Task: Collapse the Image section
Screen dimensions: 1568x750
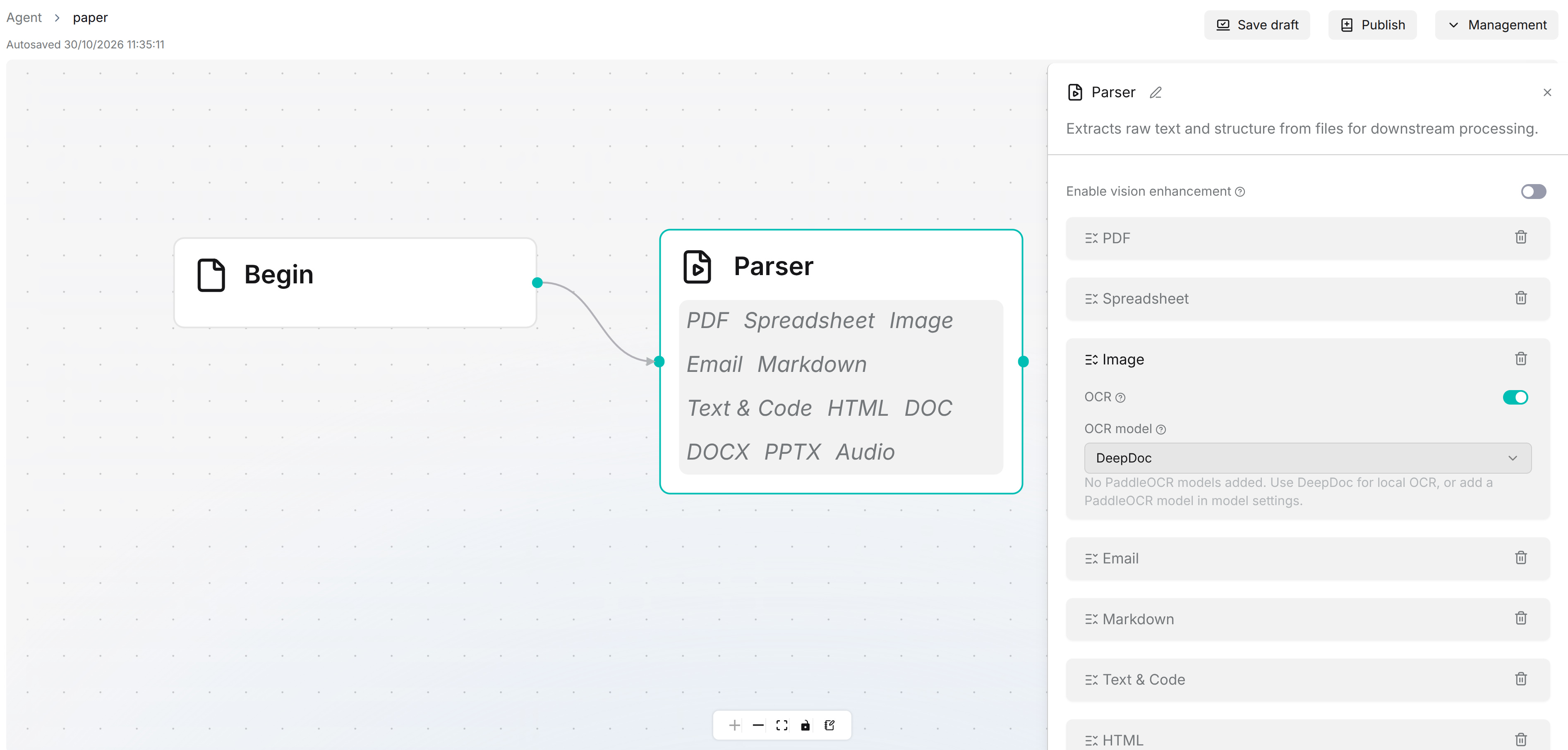Action: click(x=1115, y=360)
